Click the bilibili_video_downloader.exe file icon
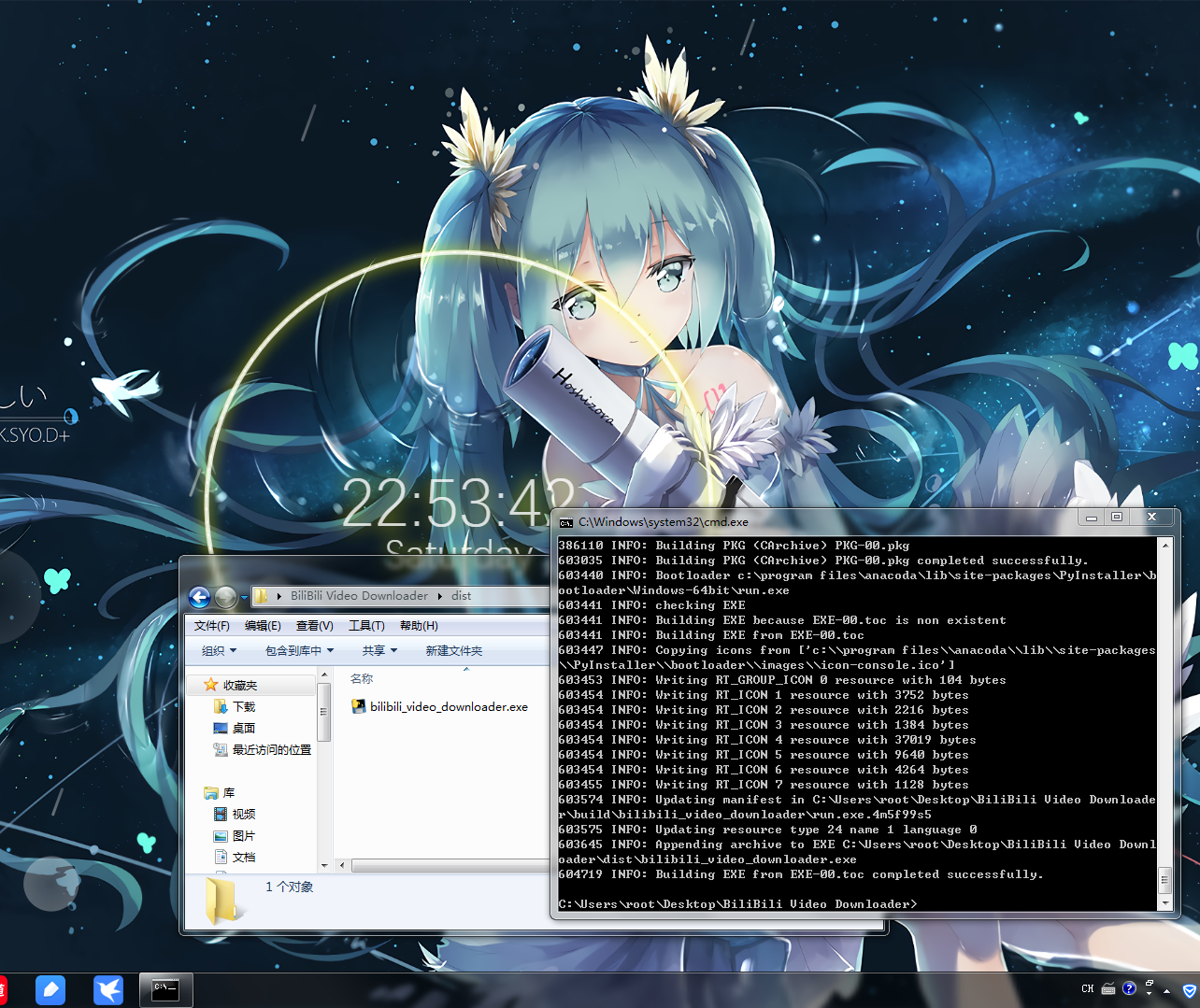 click(x=358, y=706)
